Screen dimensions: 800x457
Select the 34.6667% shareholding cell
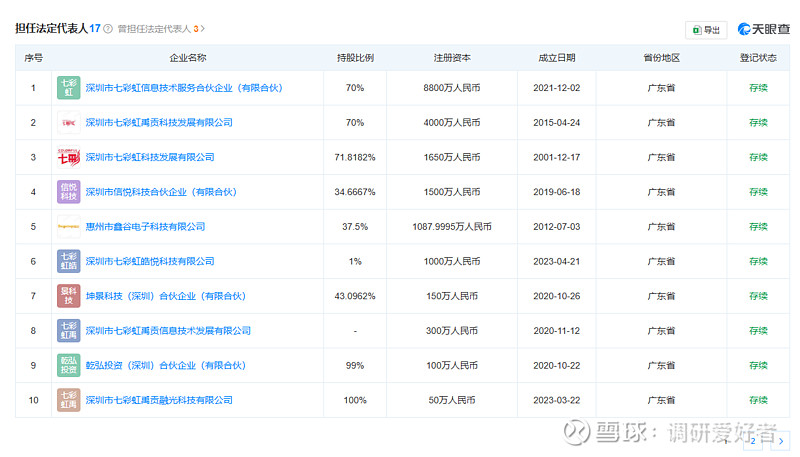coord(355,192)
